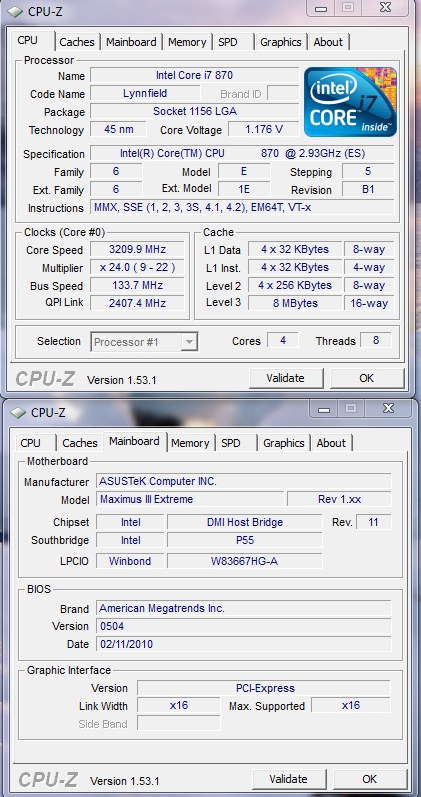Image resolution: width=421 pixels, height=797 pixels.
Task: Open the Graphics tab in the bottom window
Action: [x=284, y=443]
